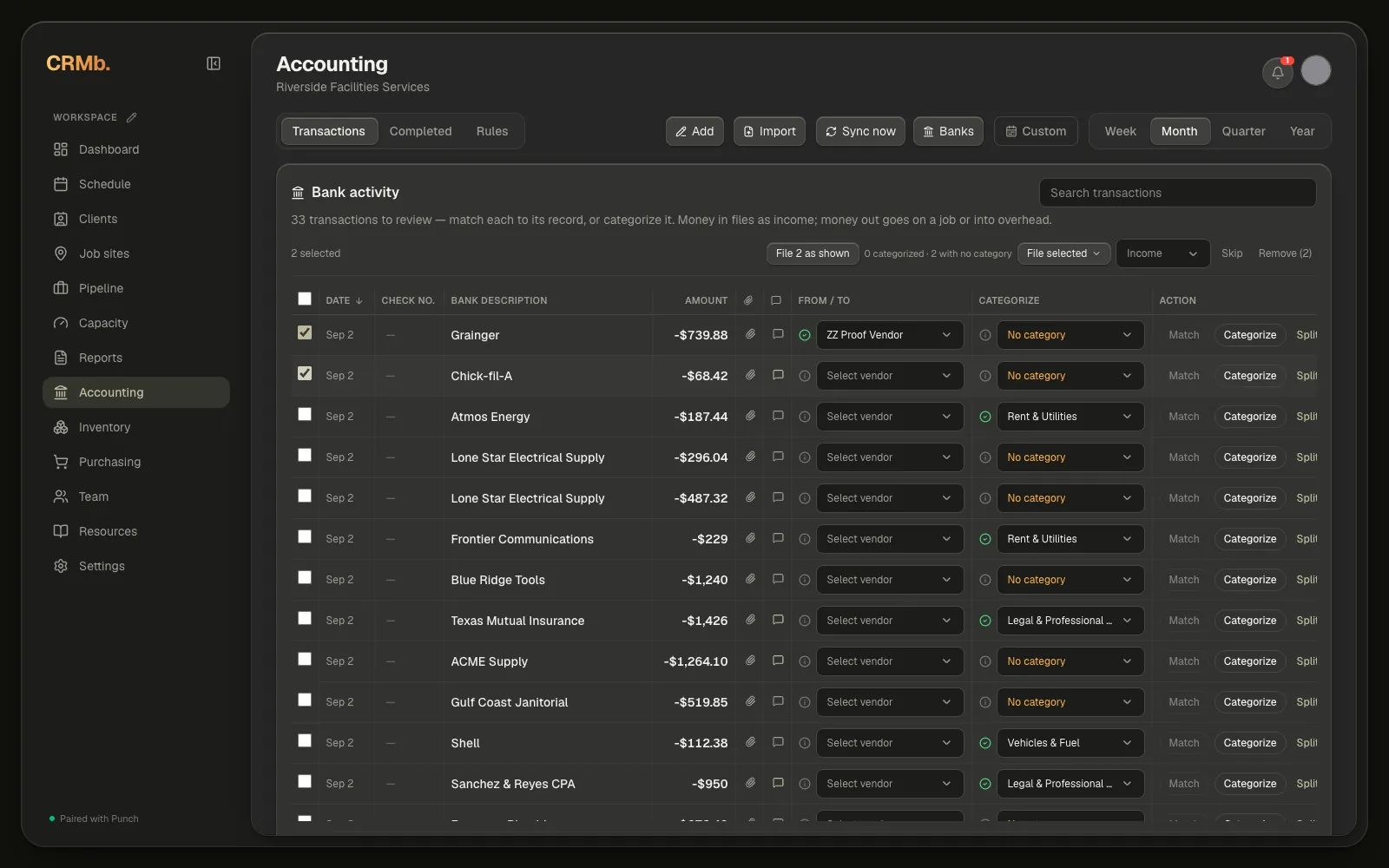
Task: Select the Week period tab
Action: (1120, 131)
